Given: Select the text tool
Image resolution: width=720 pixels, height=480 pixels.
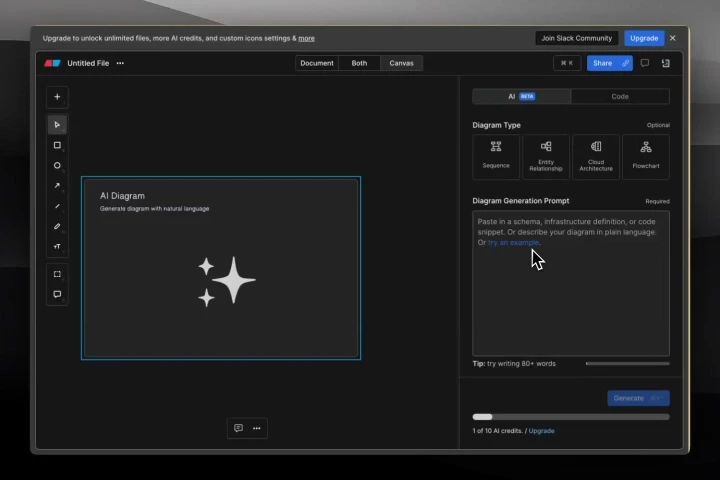Looking at the screenshot, I should click(x=57, y=247).
